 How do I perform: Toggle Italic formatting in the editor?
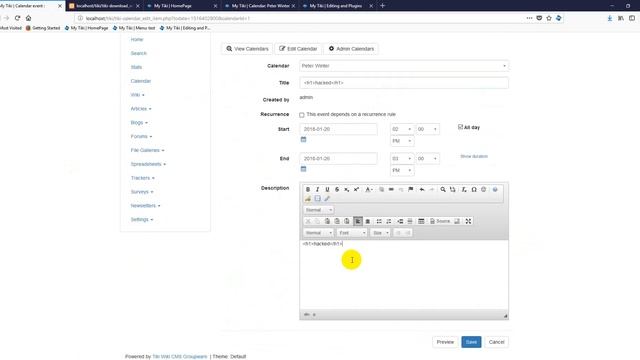click(x=318, y=189)
